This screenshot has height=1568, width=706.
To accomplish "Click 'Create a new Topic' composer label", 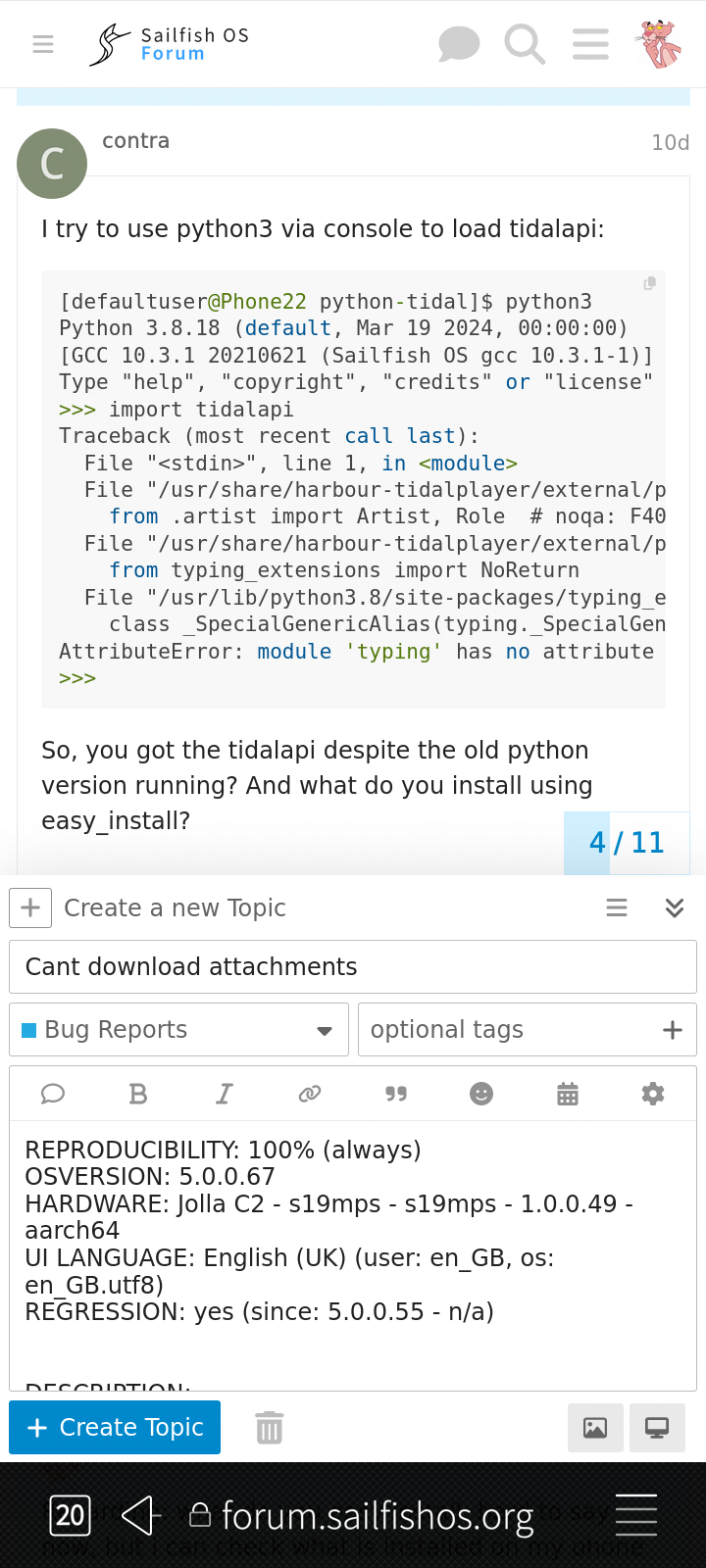I will tap(175, 908).
